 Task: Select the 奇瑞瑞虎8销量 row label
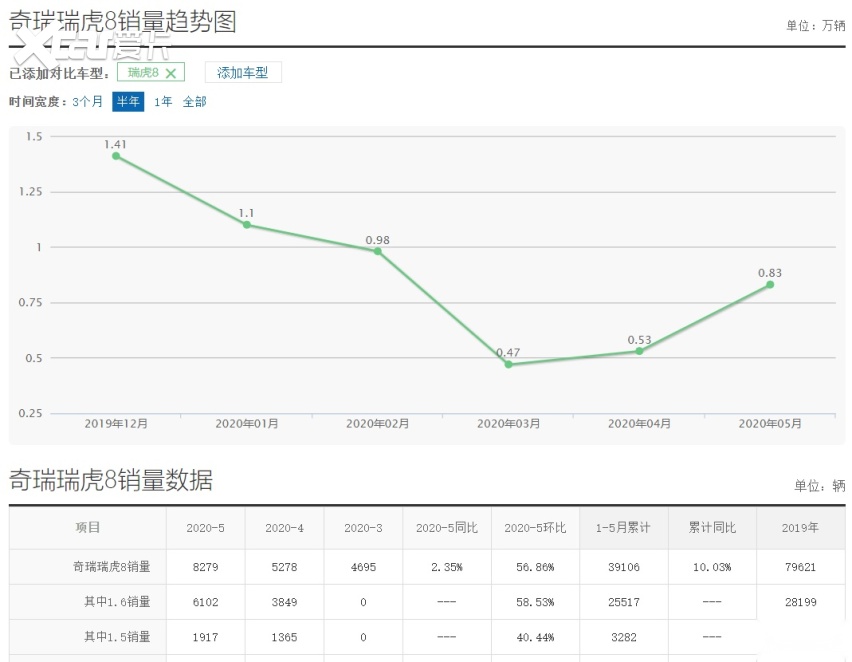112,567
